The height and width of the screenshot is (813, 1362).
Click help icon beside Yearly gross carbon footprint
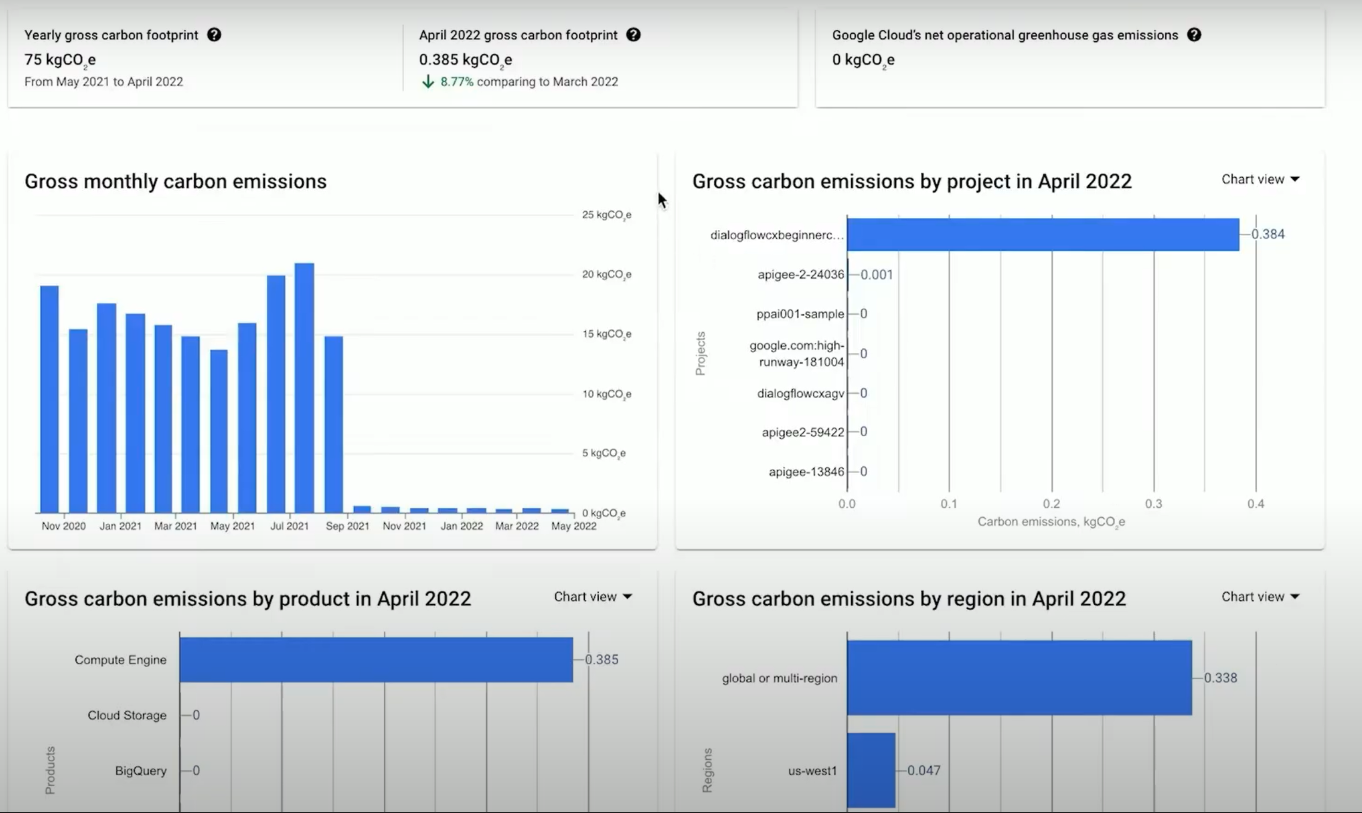coord(214,35)
